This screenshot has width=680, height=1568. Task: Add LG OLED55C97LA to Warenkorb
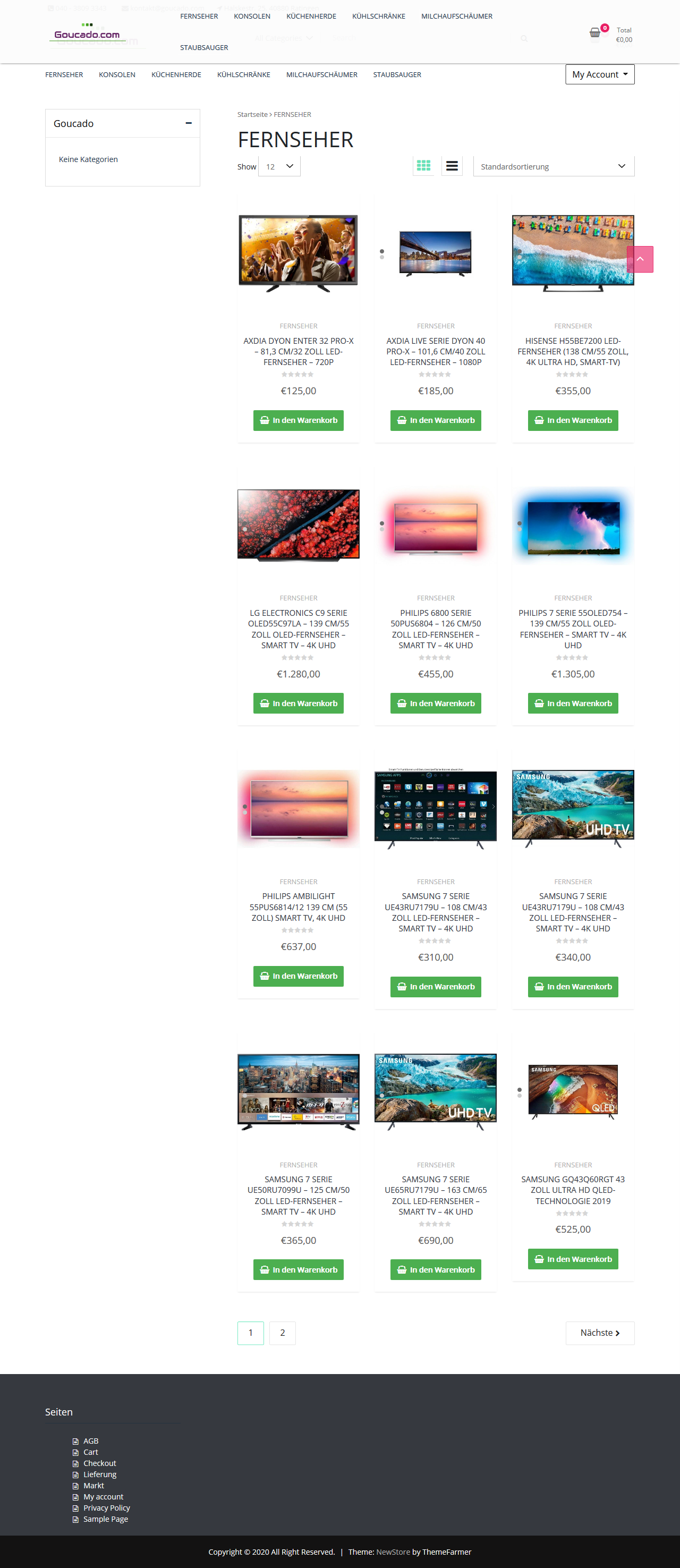tap(299, 703)
